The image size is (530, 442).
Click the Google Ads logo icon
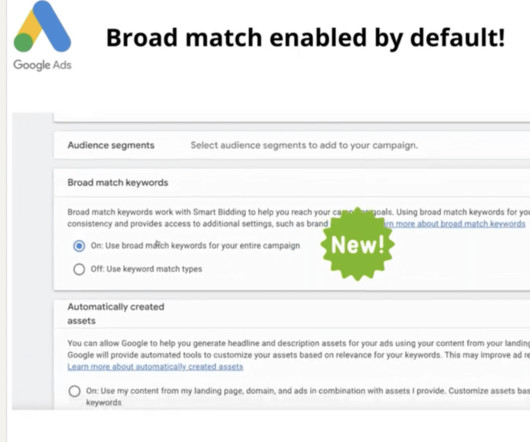[42, 26]
